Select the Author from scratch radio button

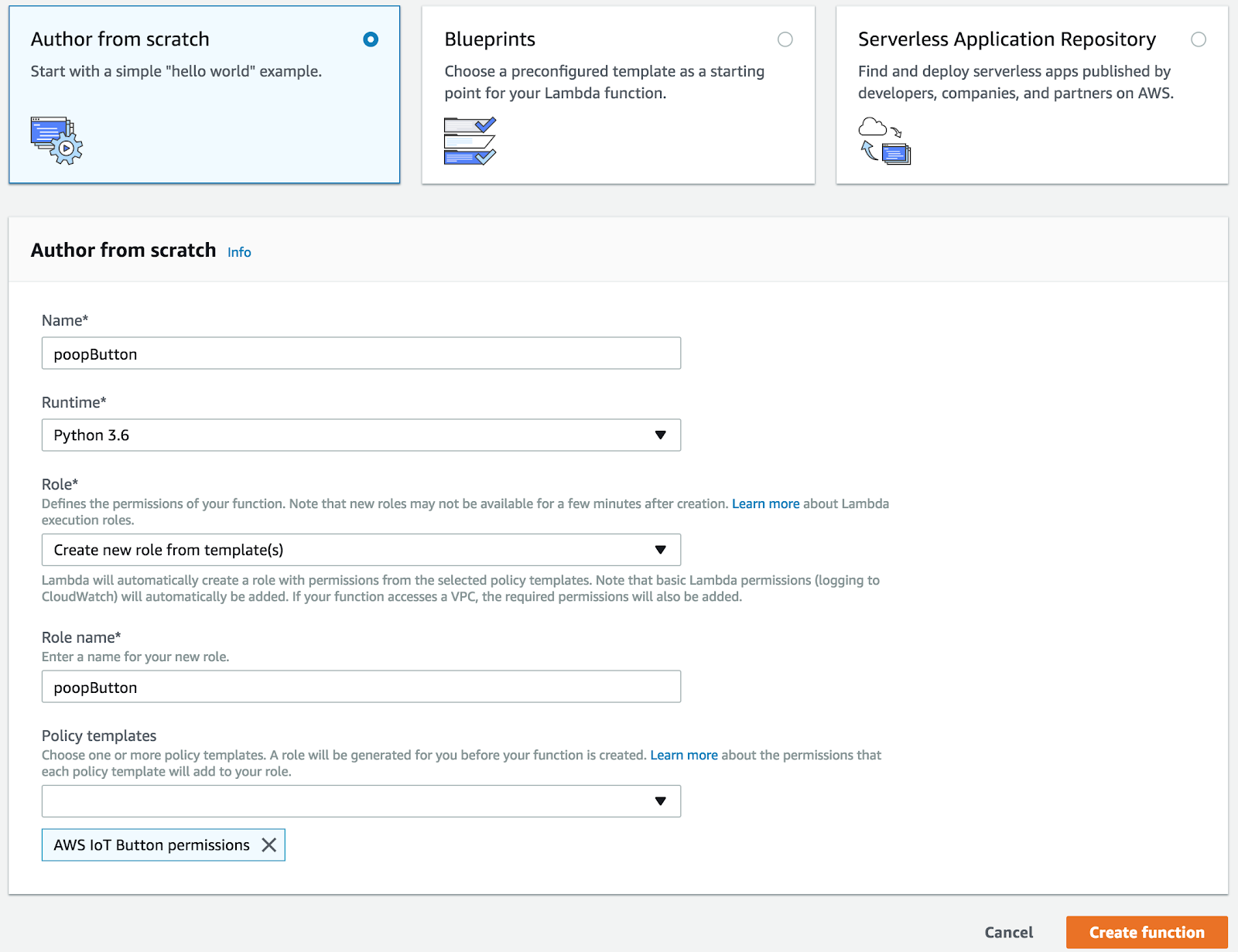tap(371, 39)
